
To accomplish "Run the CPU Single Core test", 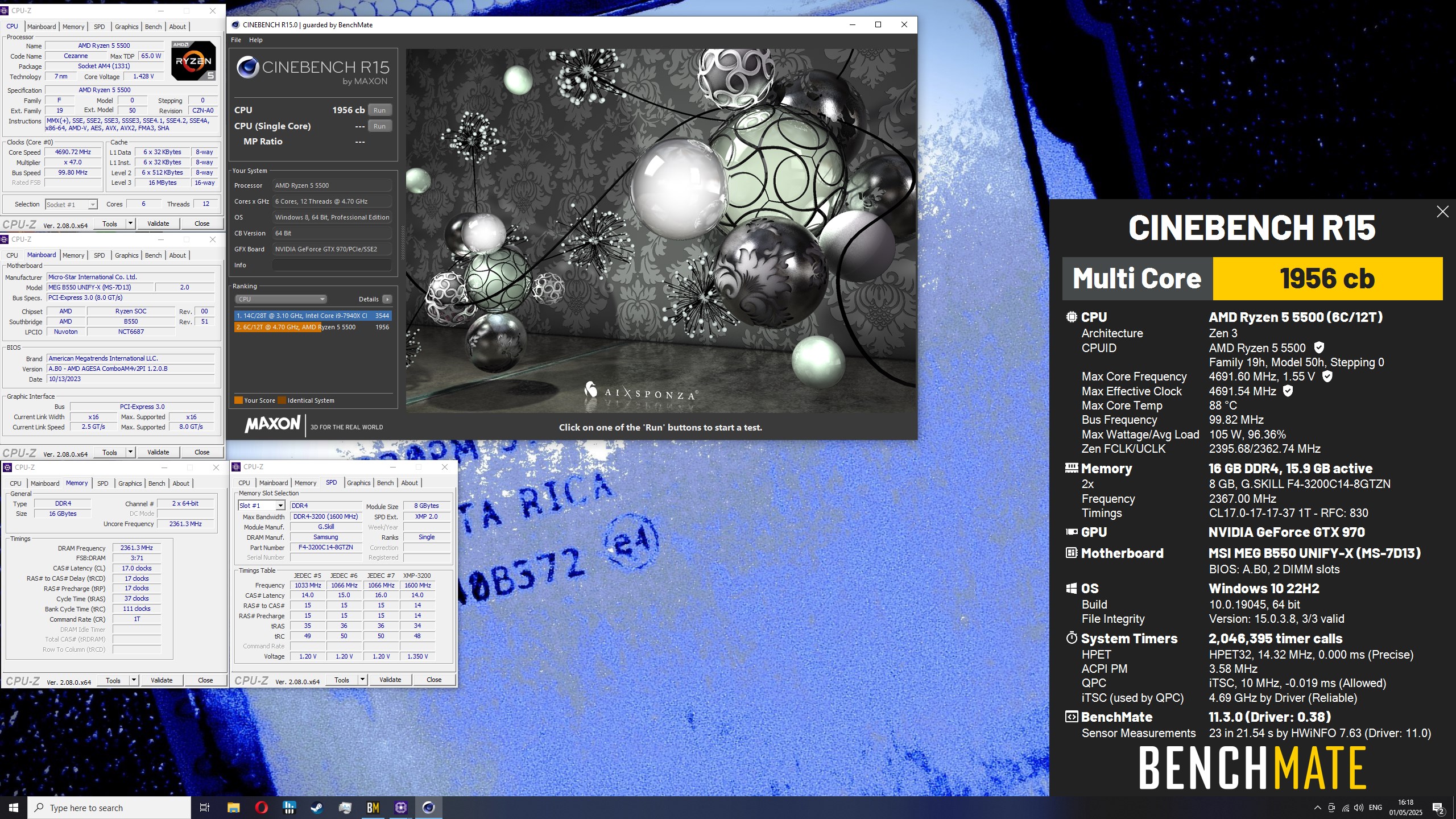I will click(x=379, y=126).
